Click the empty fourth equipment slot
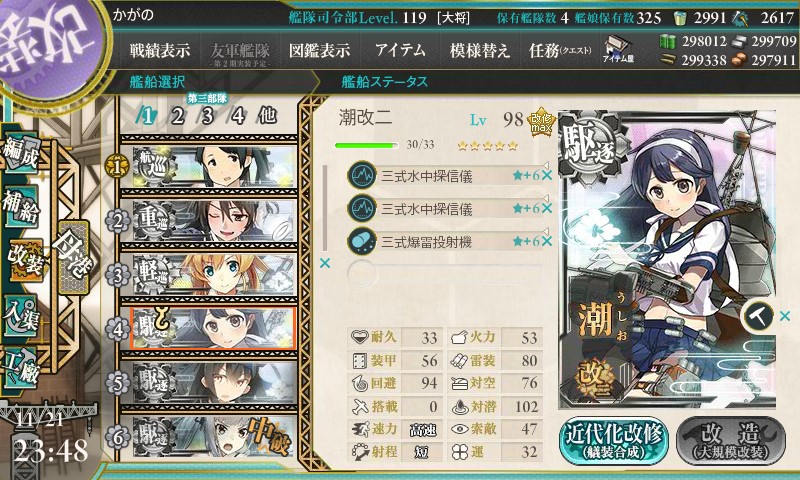 click(x=444, y=273)
